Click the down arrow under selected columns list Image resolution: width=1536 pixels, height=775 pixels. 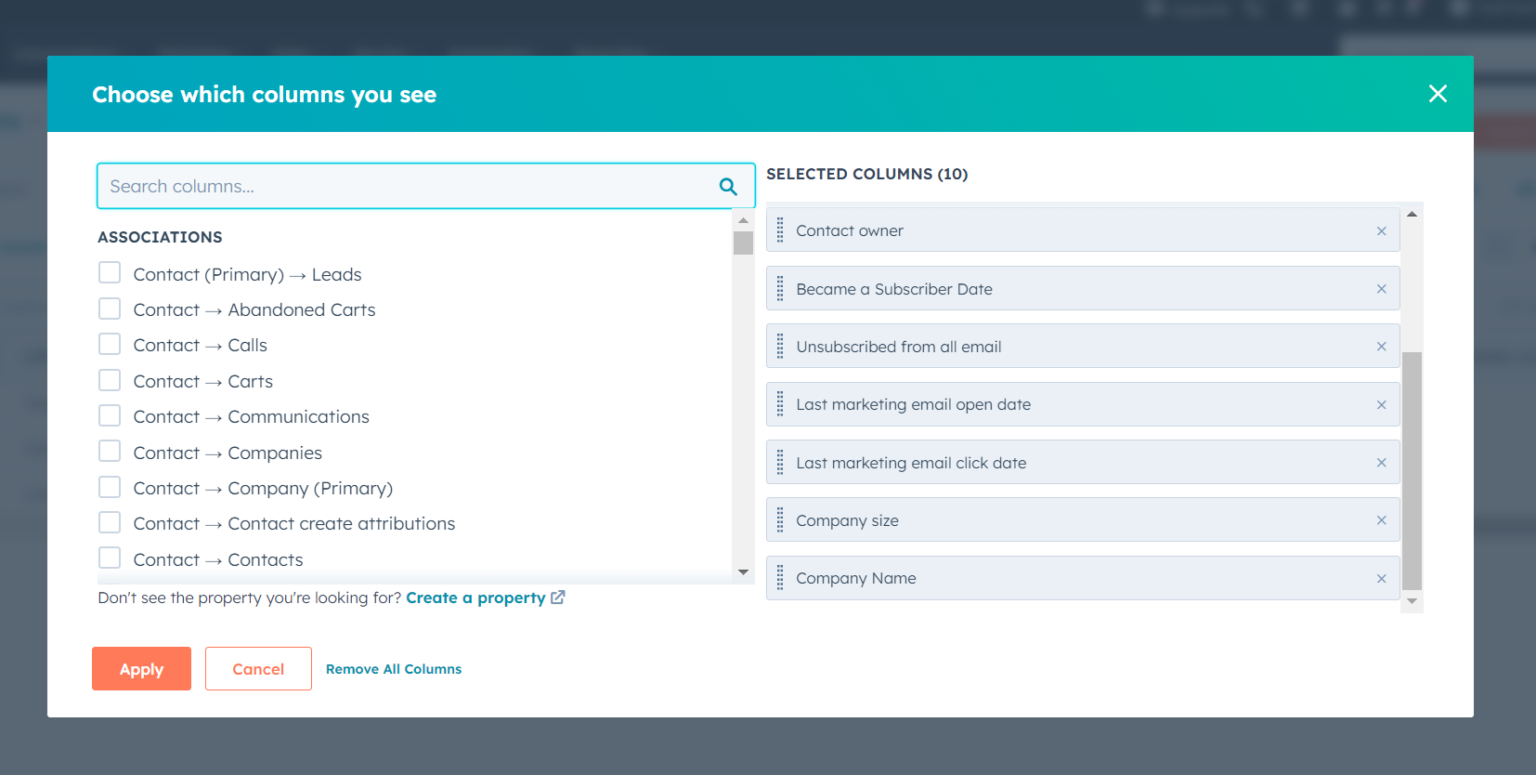point(1412,600)
